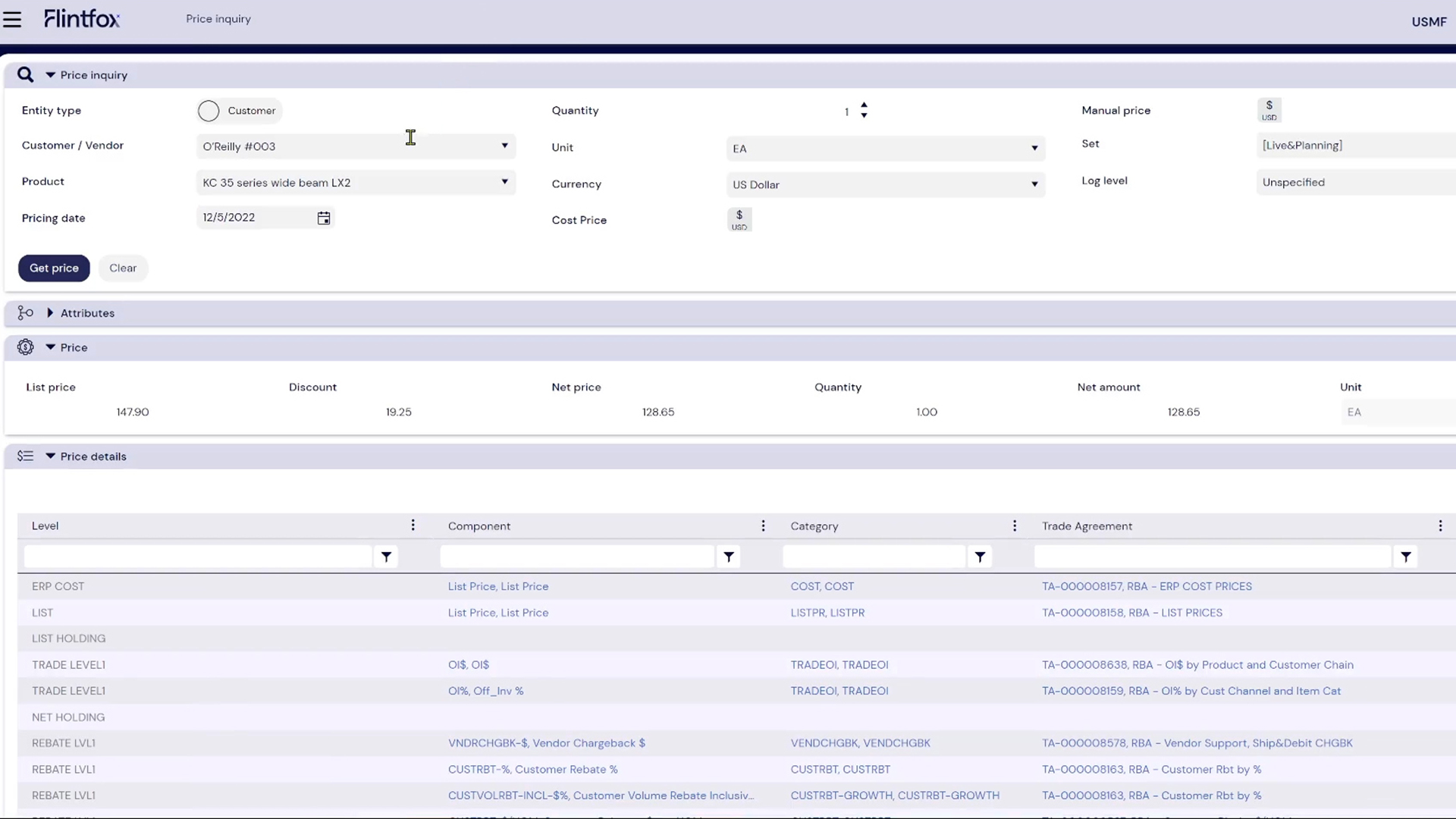
Task: Click the Price inquiry search magnifier icon
Action: tap(25, 74)
